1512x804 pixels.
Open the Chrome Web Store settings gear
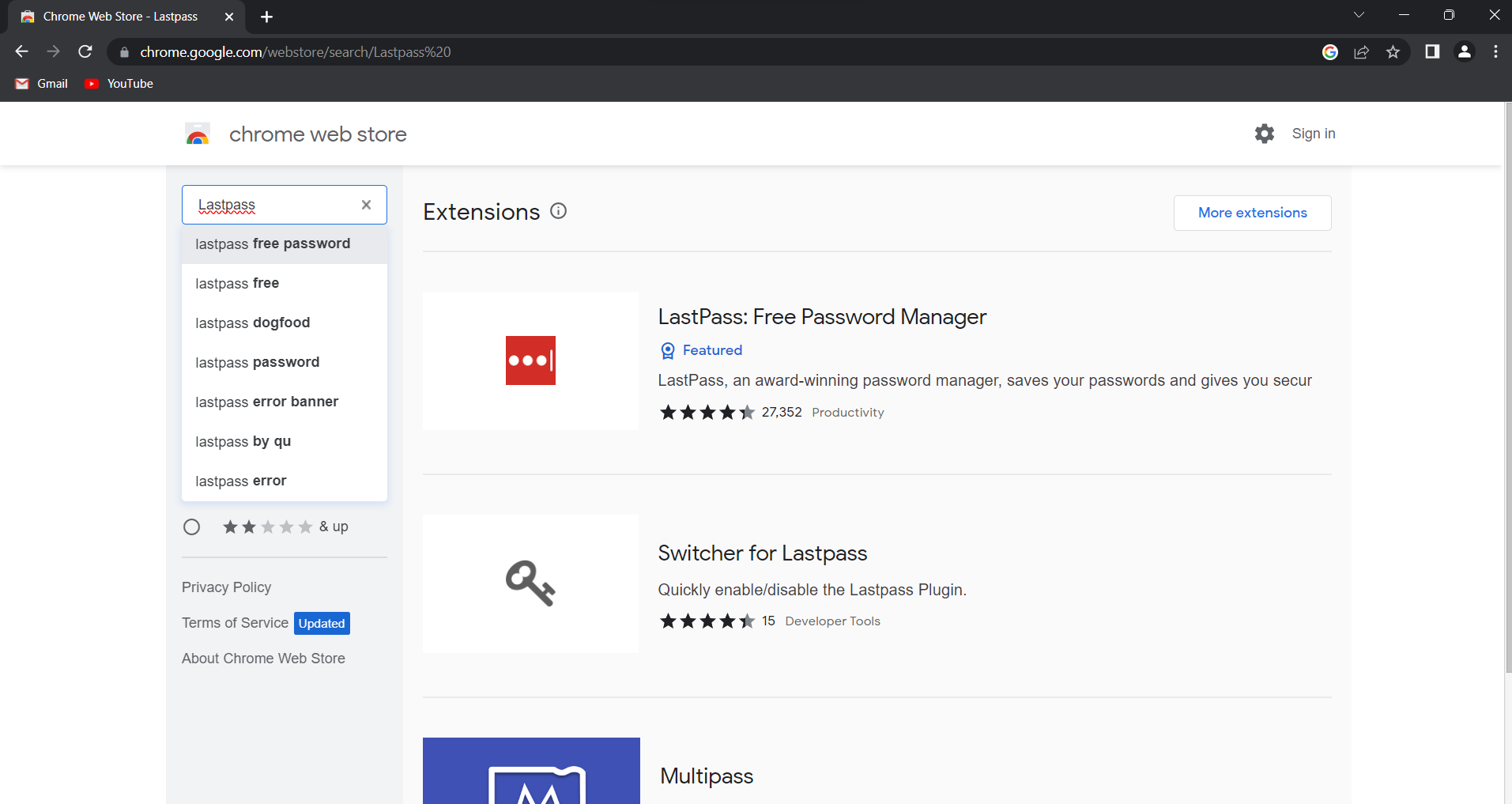1265,133
